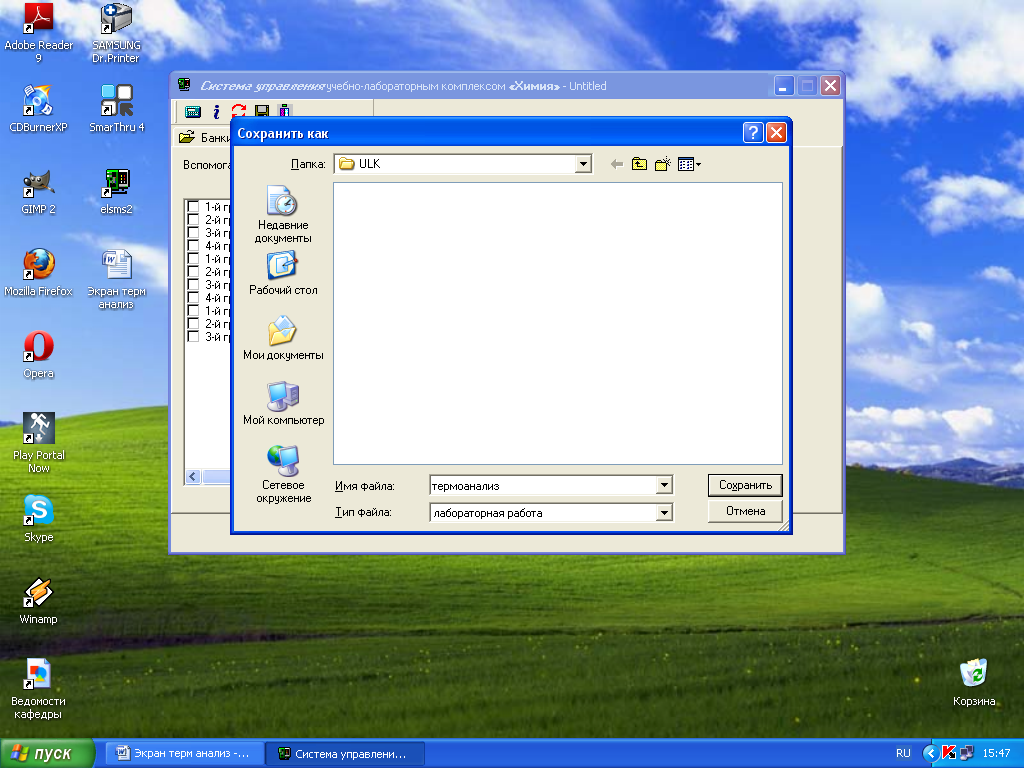Click the Отмена button
This screenshot has height=768, width=1024.
click(745, 511)
